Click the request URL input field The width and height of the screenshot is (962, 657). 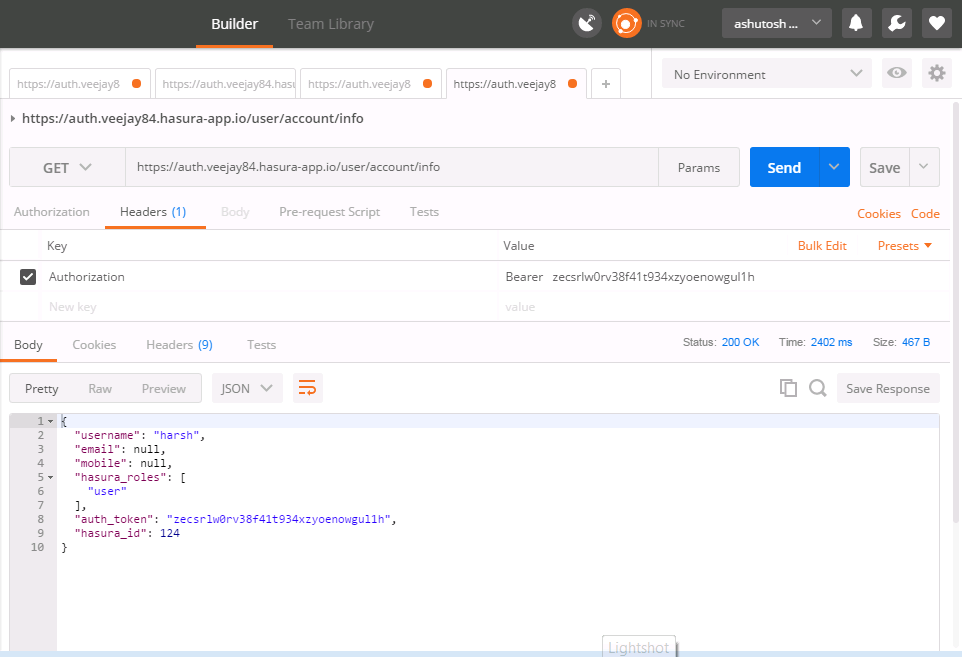click(x=392, y=167)
